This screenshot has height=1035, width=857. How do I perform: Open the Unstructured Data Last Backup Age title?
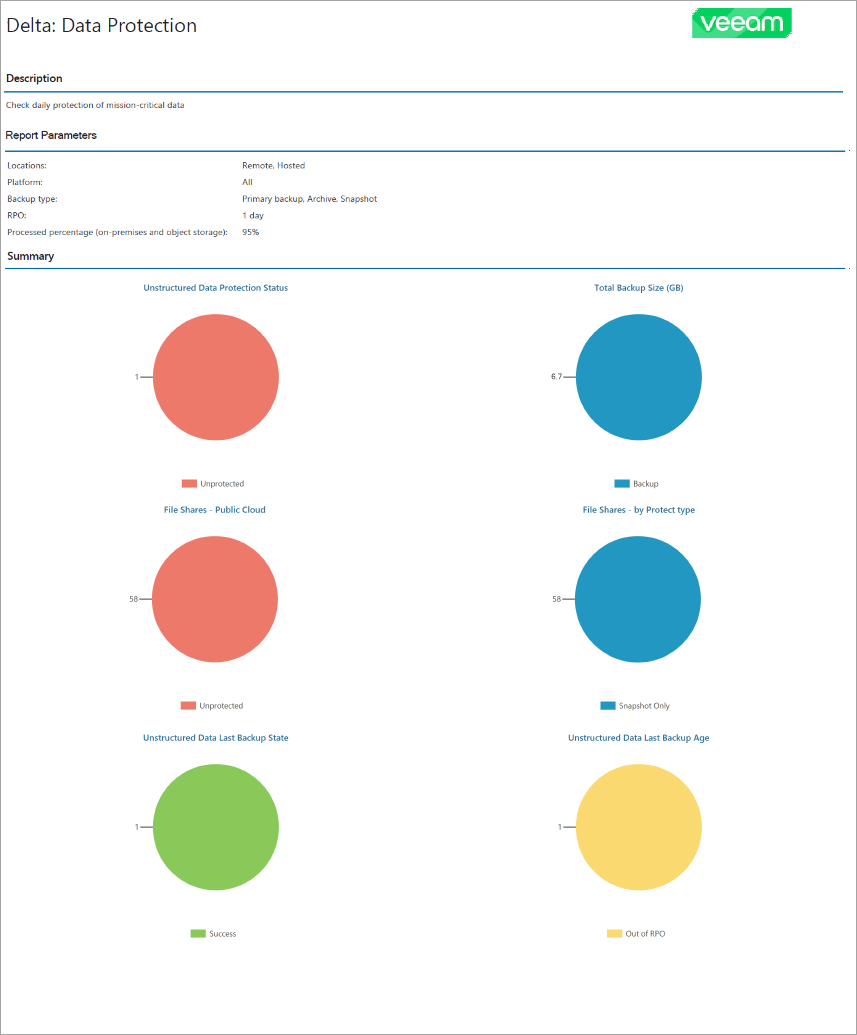coord(638,738)
